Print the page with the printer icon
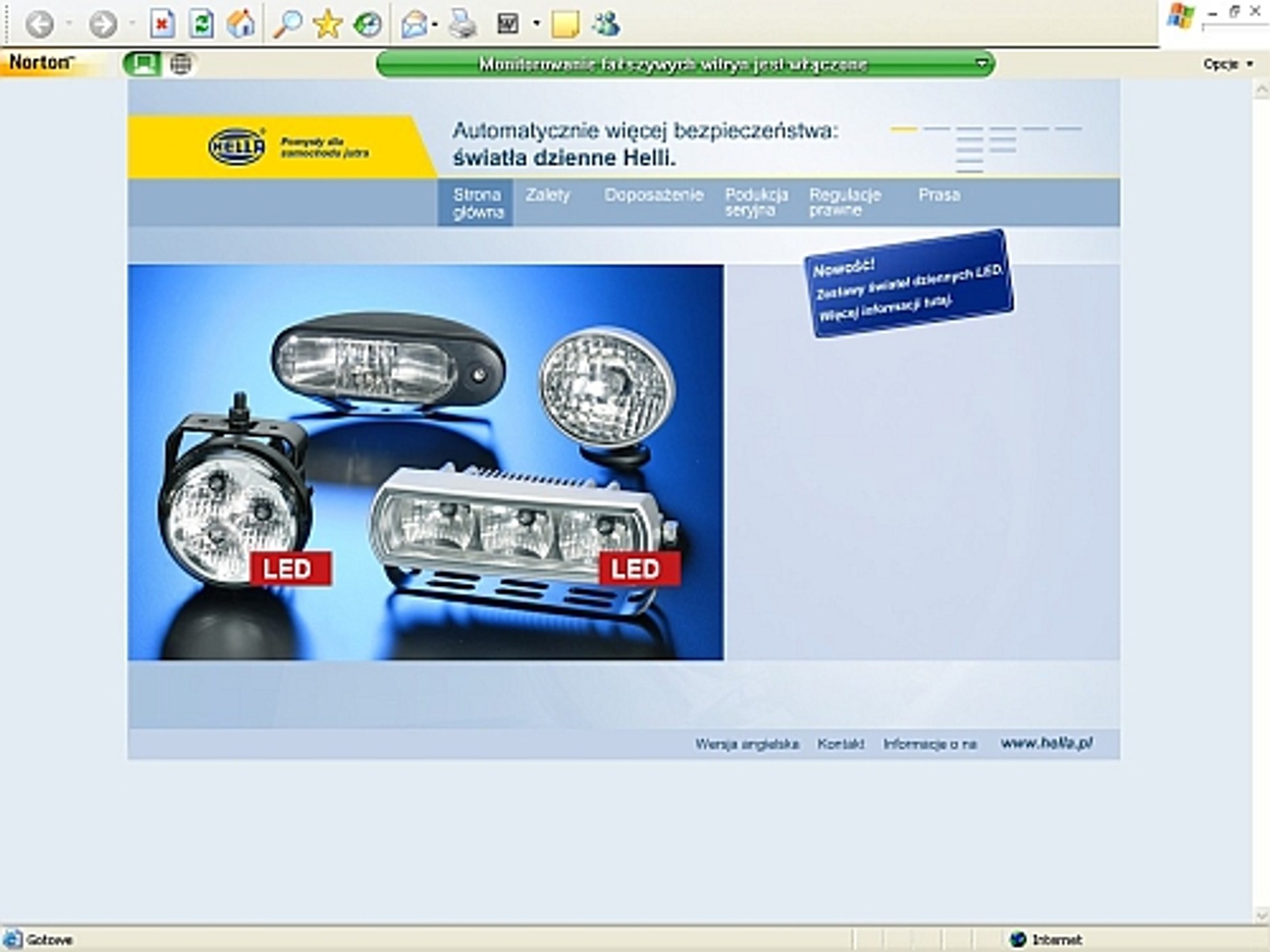The height and width of the screenshot is (952, 1270). click(463, 25)
